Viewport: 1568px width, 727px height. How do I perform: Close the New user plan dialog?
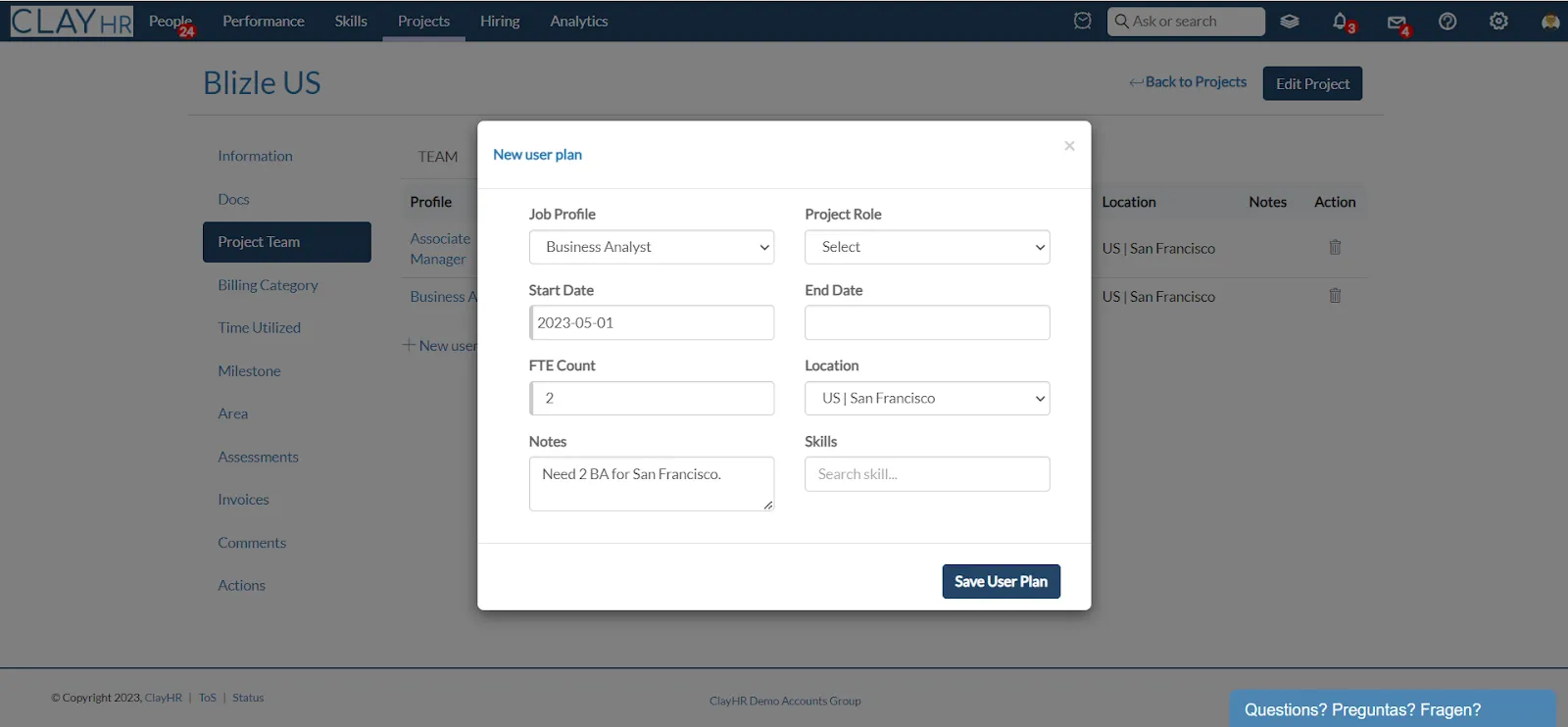point(1069,146)
